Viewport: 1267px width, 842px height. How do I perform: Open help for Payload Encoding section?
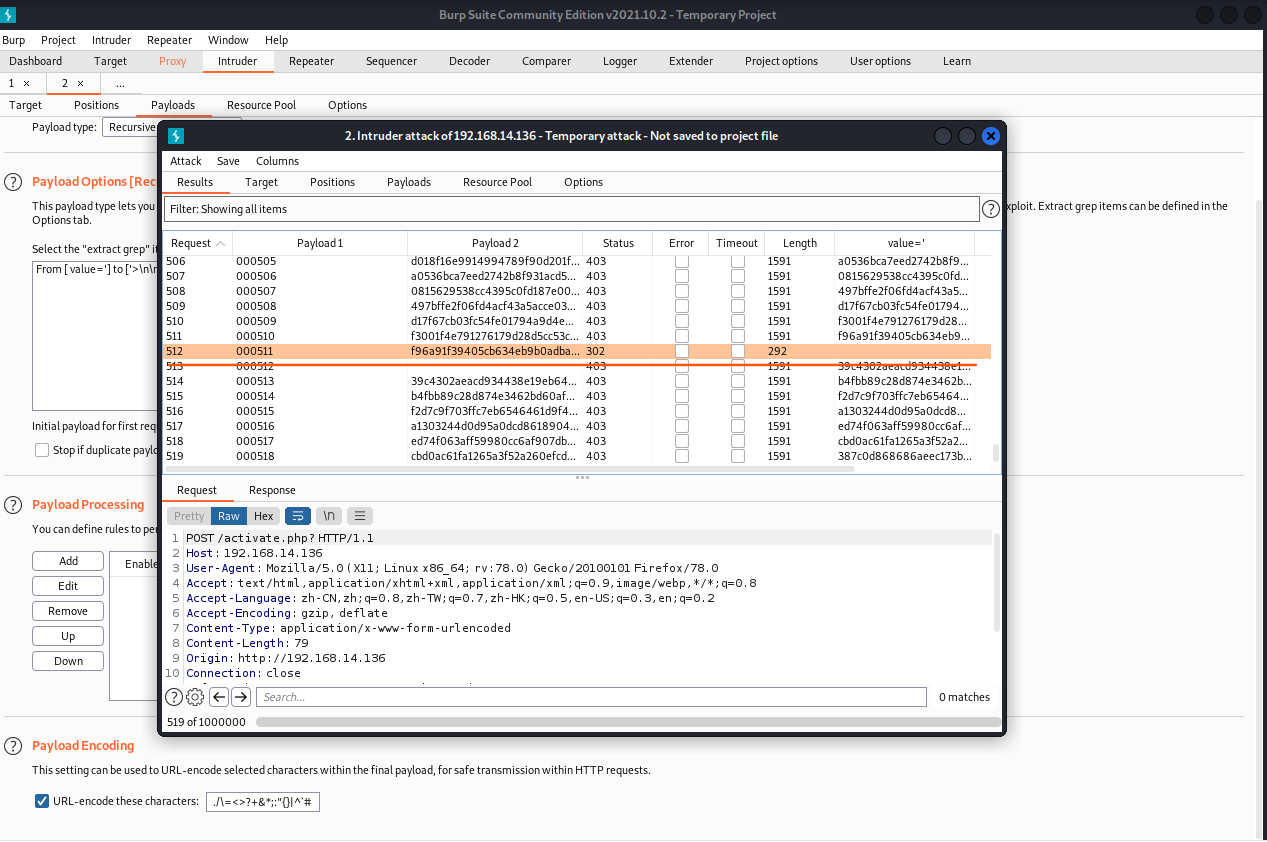[13, 746]
